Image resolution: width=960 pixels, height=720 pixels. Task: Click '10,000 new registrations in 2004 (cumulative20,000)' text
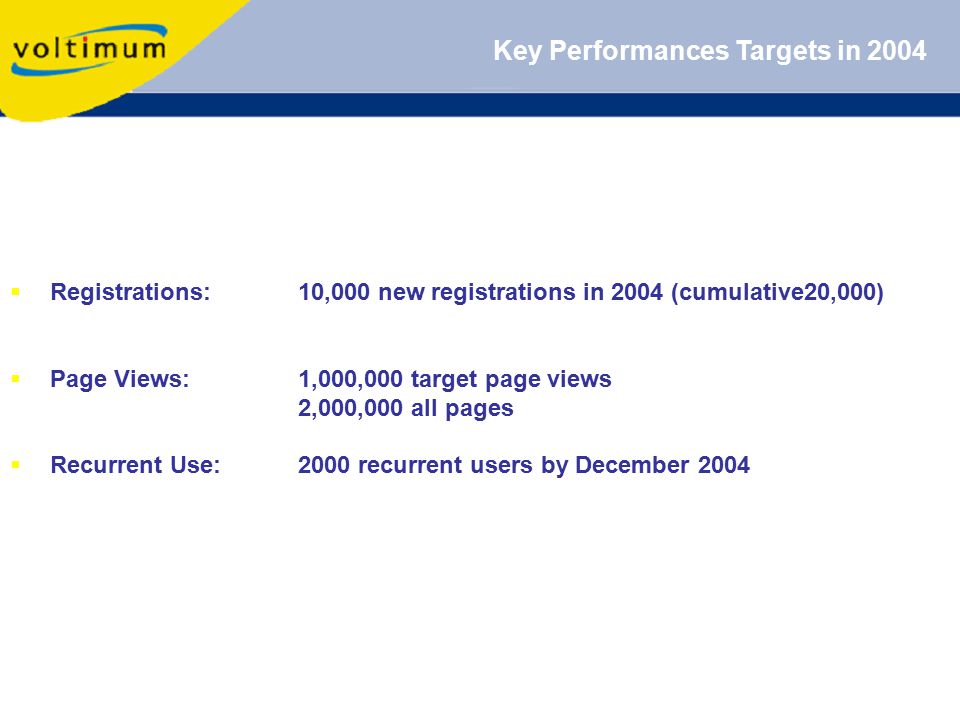pos(591,293)
